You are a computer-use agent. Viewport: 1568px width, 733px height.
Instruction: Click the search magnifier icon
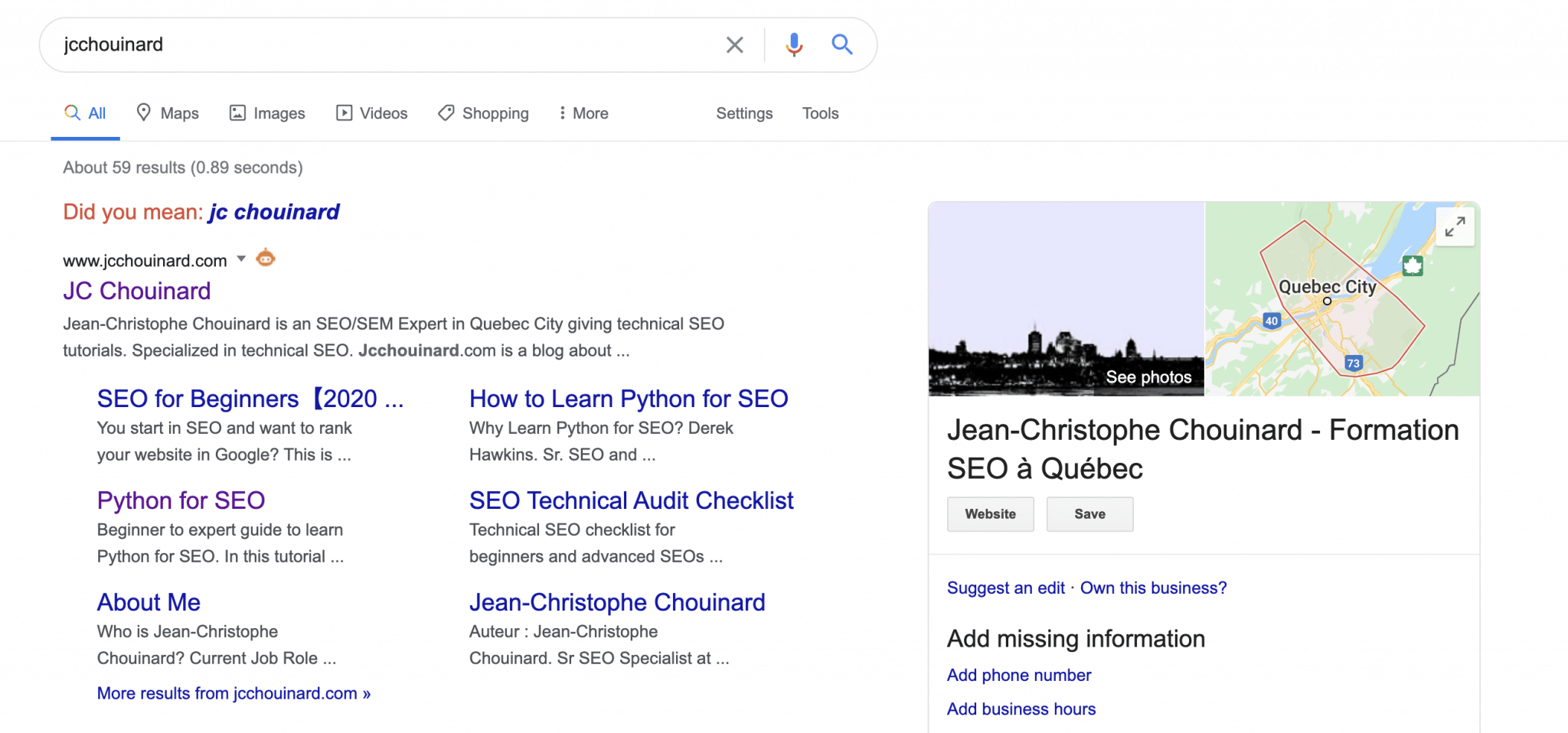[x=841, y=44]
